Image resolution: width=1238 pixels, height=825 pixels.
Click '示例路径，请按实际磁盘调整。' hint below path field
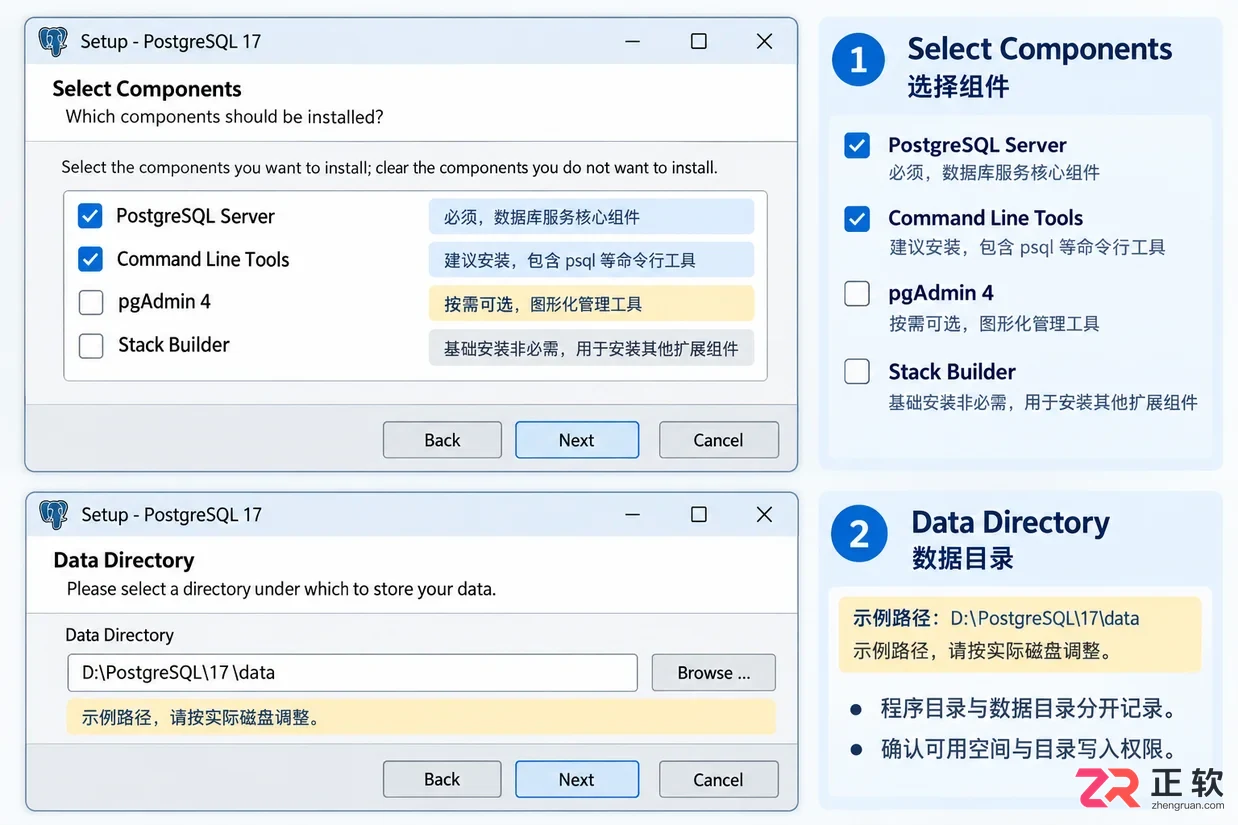click(x=421, y=717)
